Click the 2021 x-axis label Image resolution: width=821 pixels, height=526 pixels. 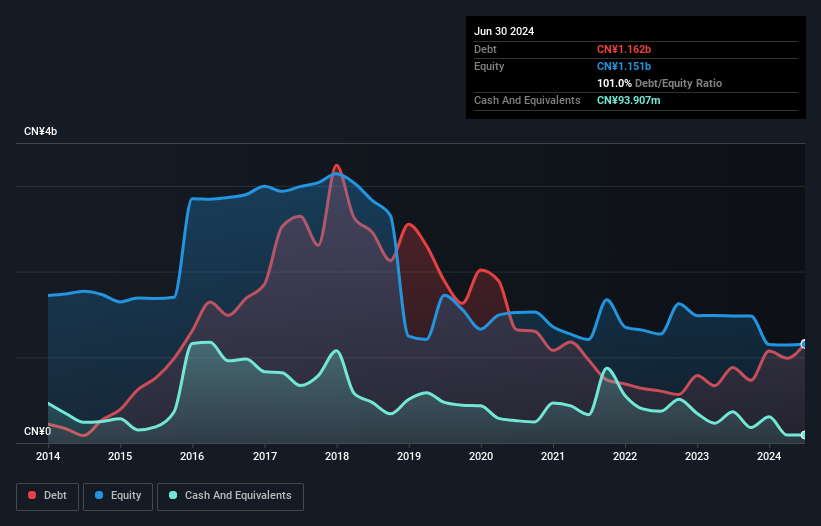[x=553, y=456]
